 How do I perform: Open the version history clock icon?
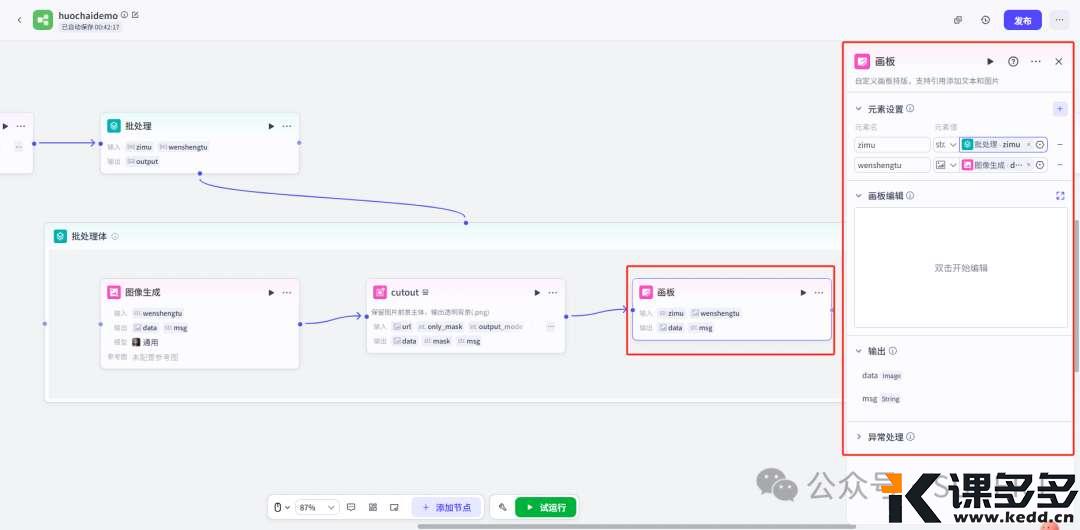(x=985, y=20)
